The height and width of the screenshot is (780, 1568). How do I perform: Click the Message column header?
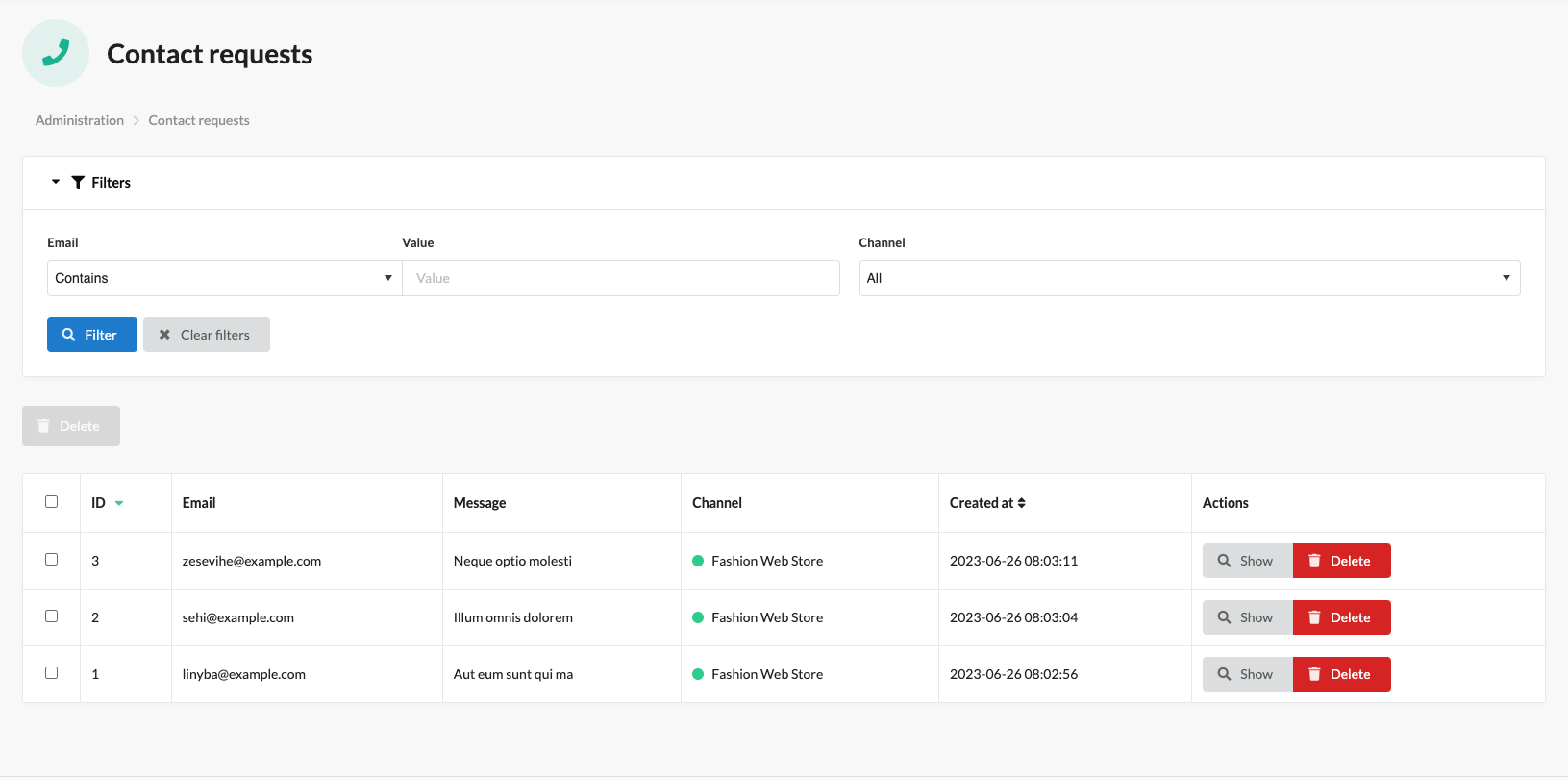click(480, 503)
